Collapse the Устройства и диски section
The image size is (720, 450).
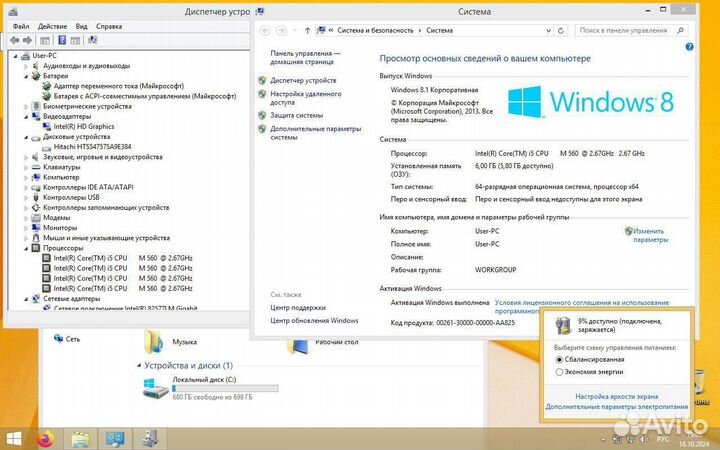[139, 366]
